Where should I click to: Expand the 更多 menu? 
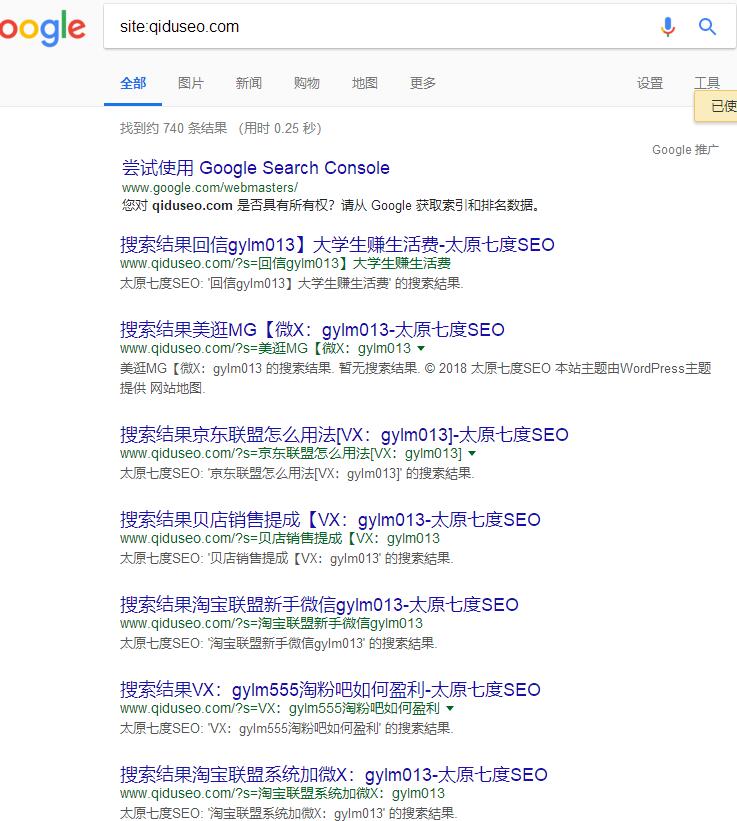pyautogui.click(x=423, y=83)
